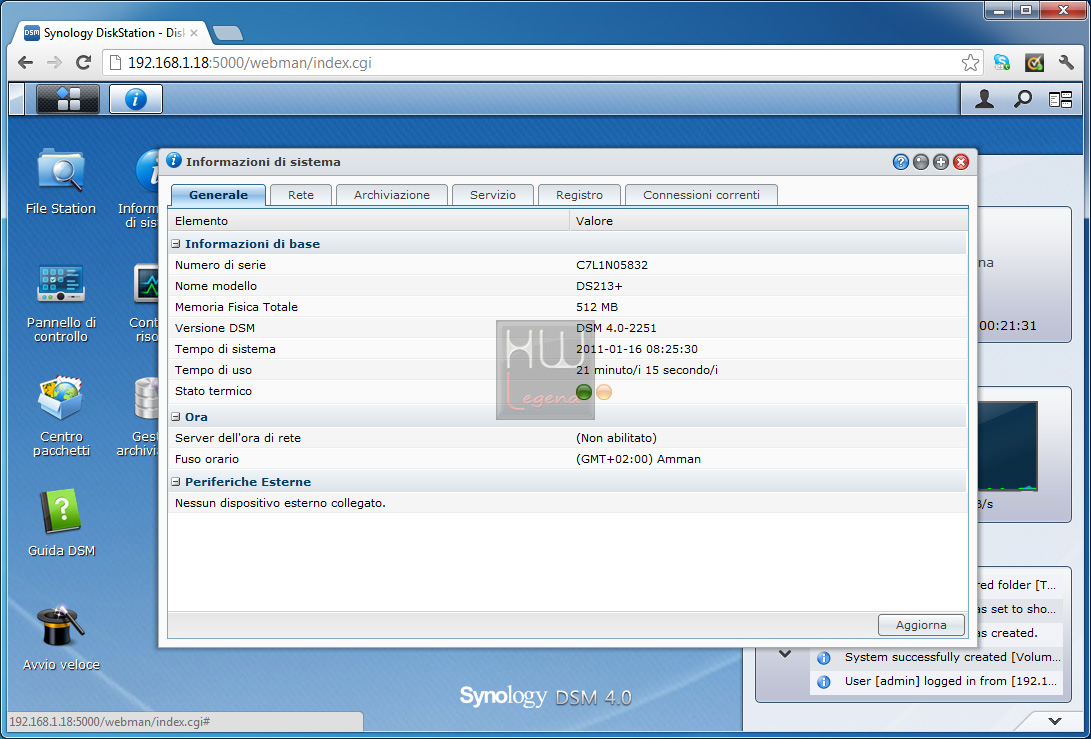Click the Aggiorna button
The width and height of the screenshot is (1091, 739).
[x=921, y=625]
